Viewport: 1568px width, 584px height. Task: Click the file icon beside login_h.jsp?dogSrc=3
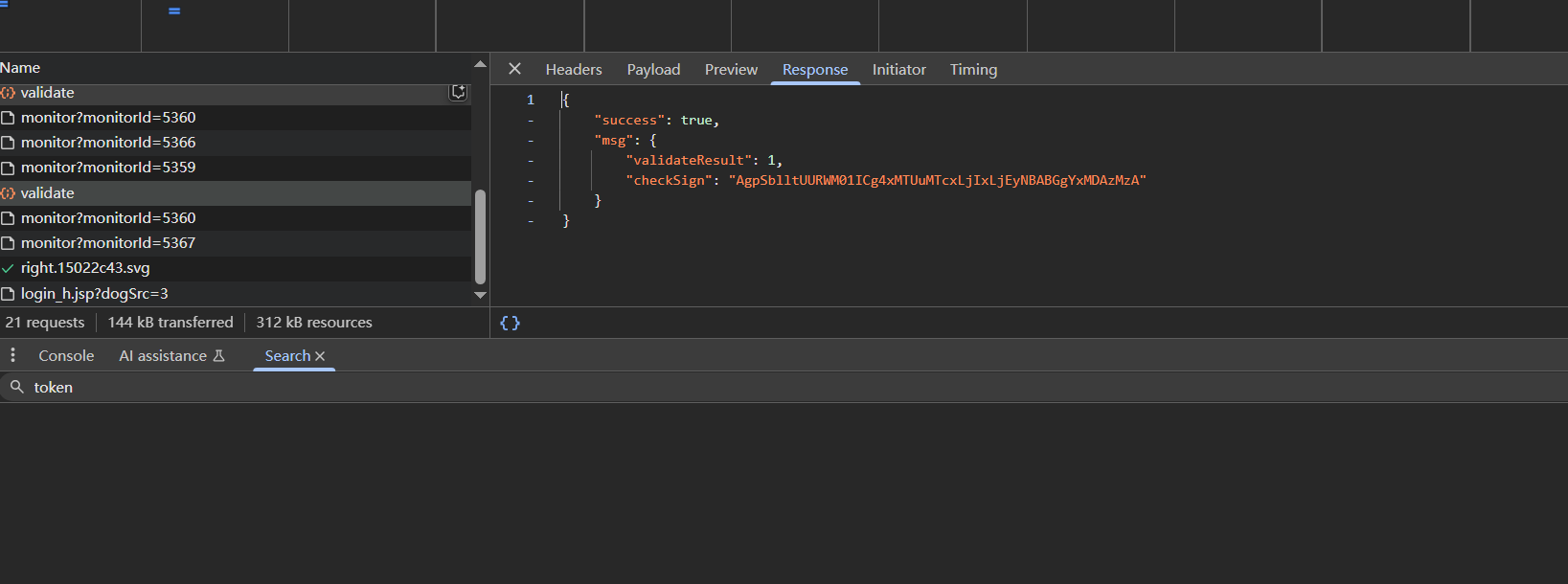(x=8, y=294)
